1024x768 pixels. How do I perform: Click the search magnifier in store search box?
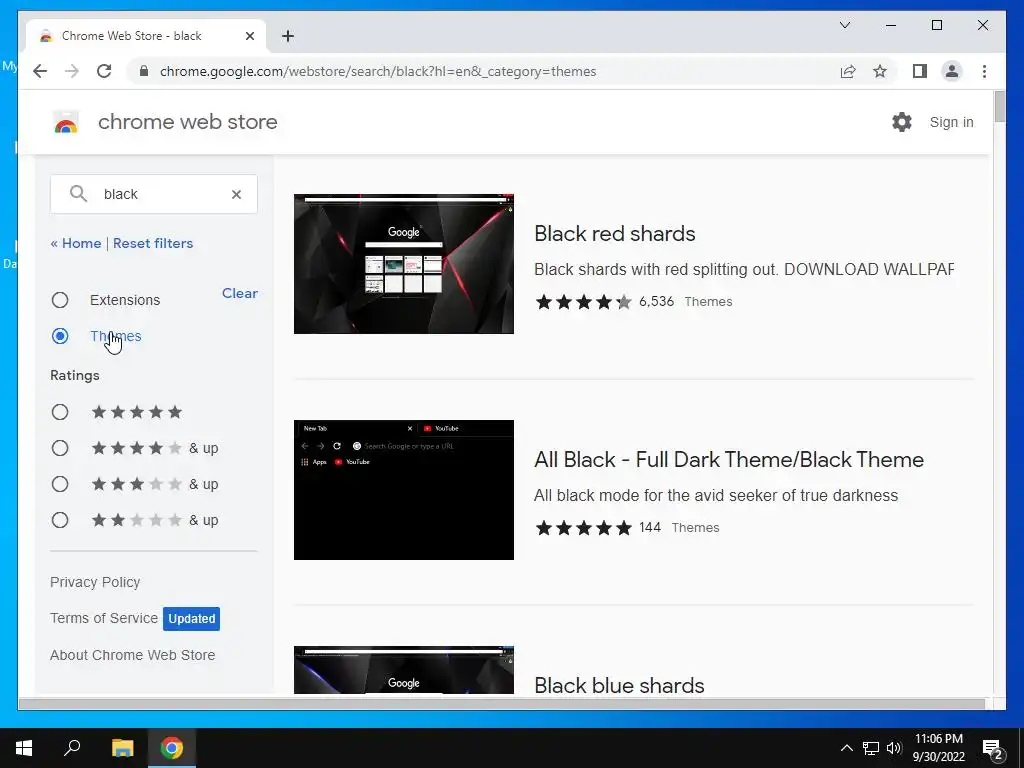point(78,194)
